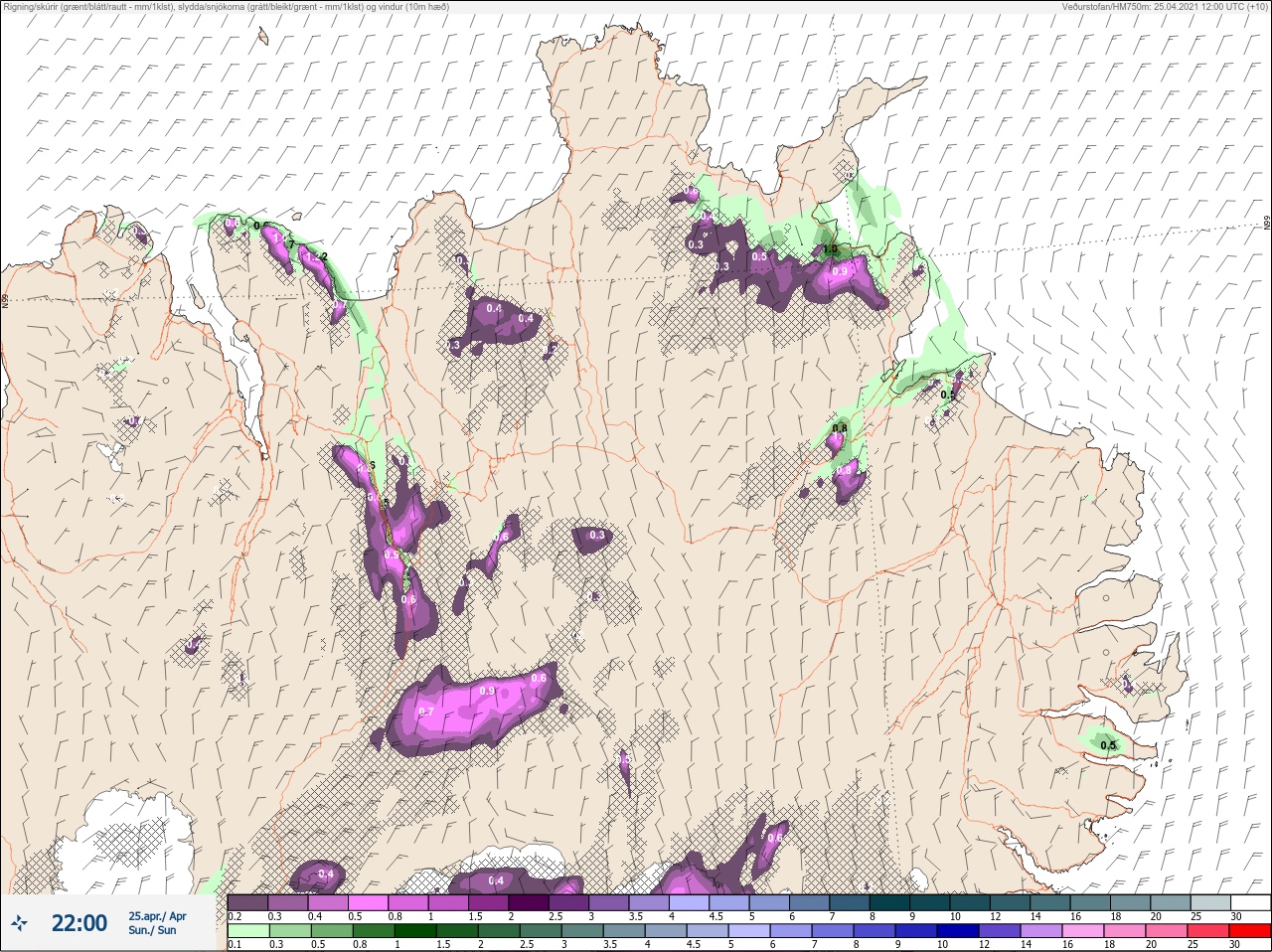This screenshot has width=1272, height=952.
Task: Click the 22:00 forecast time display
Action: click(79, 923)
